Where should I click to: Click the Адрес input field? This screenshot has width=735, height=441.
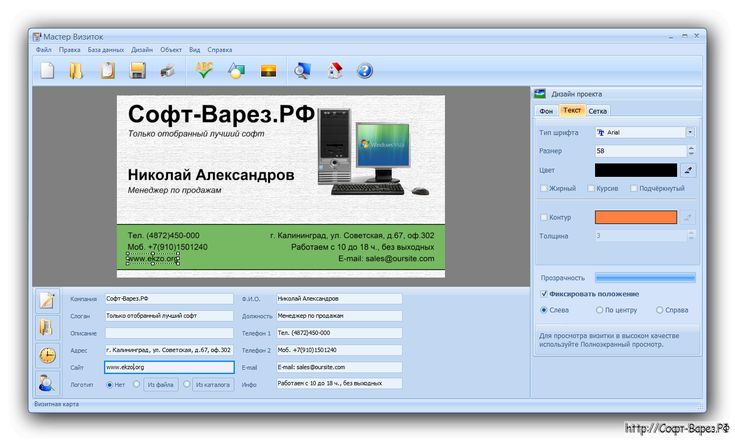pos(169,350)
